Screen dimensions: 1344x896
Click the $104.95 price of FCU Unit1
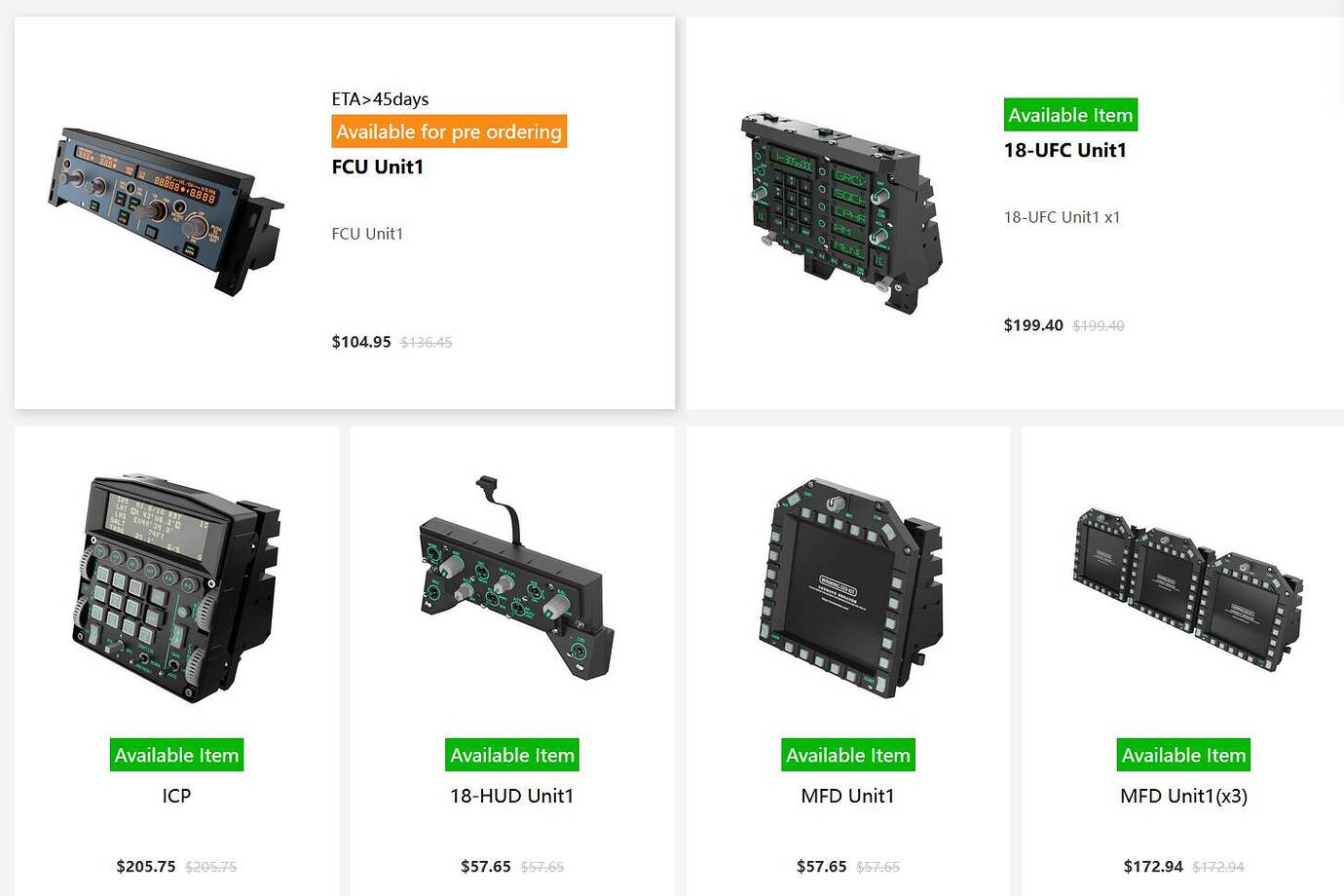361,342
